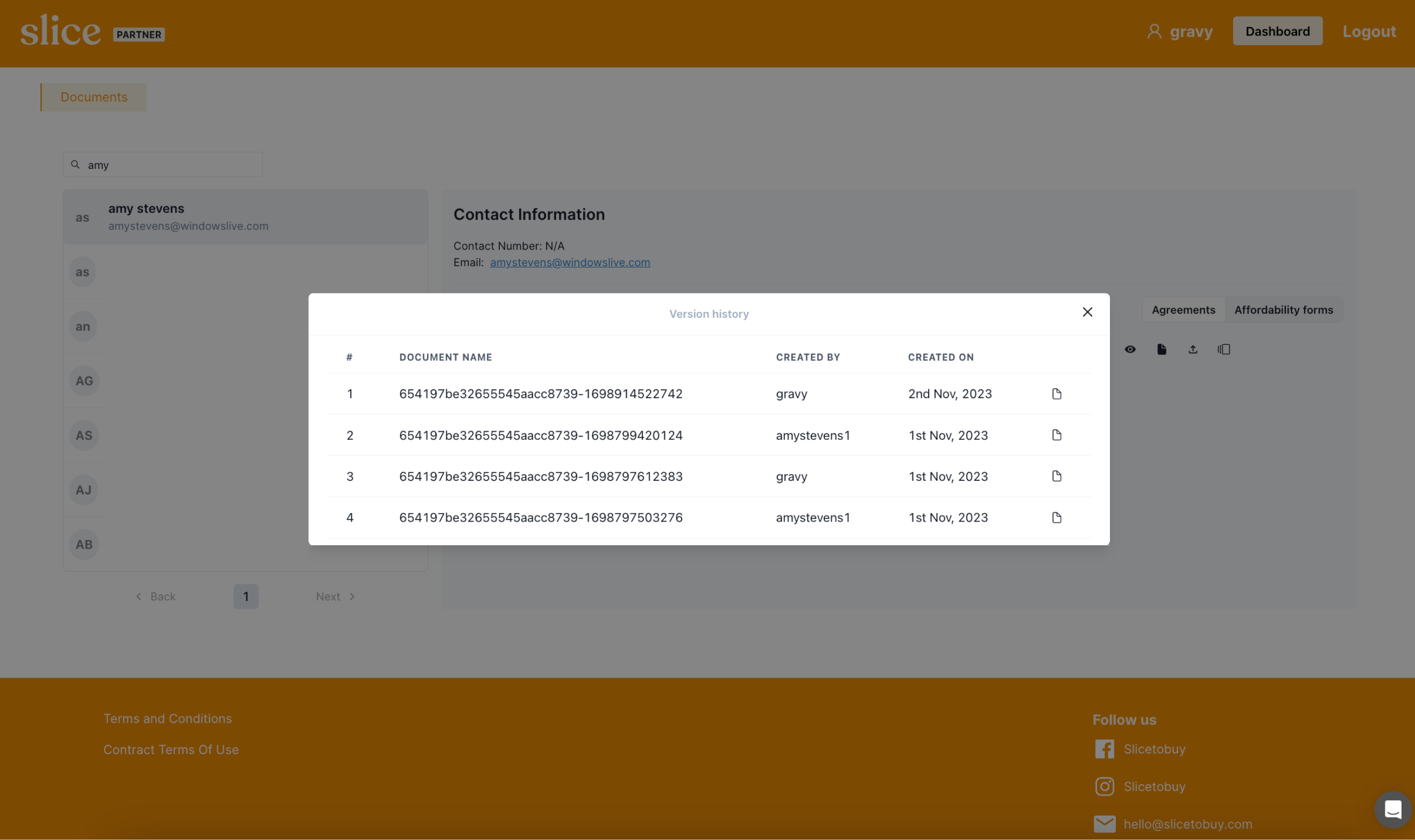Go to Next page of contacts
Image resolution: width=1415 pixels, height=840 pixels.
point(335,596)
